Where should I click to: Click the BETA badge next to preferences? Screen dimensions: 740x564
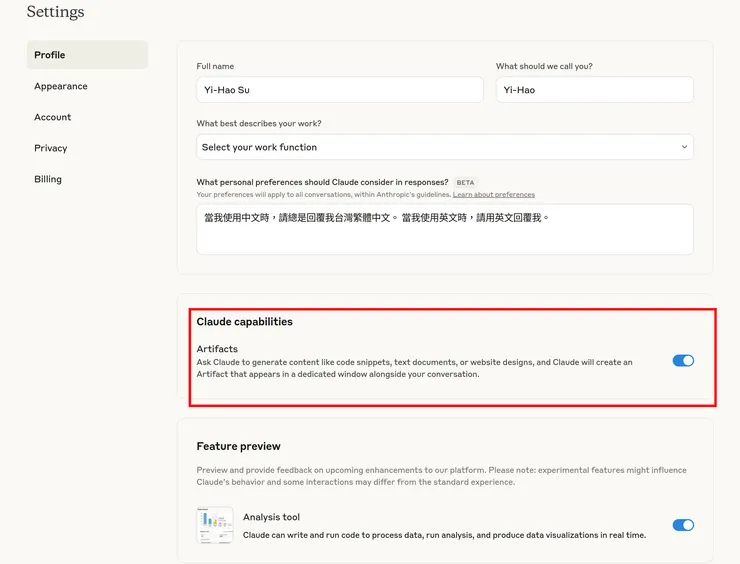[x=465, y=183]
